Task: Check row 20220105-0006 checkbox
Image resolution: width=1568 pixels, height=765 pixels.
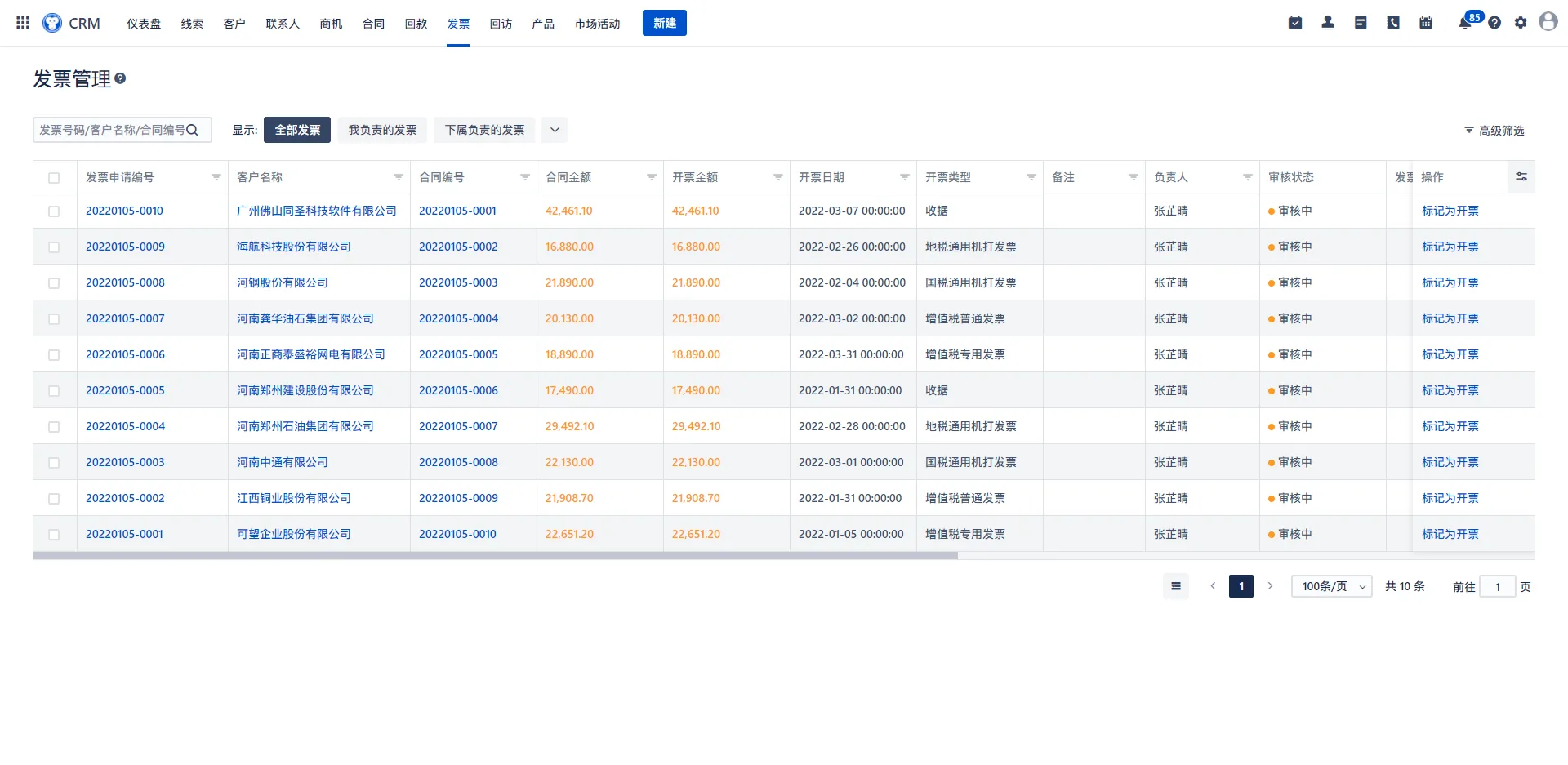Action: pyautogui.click(x=54, y=355)
